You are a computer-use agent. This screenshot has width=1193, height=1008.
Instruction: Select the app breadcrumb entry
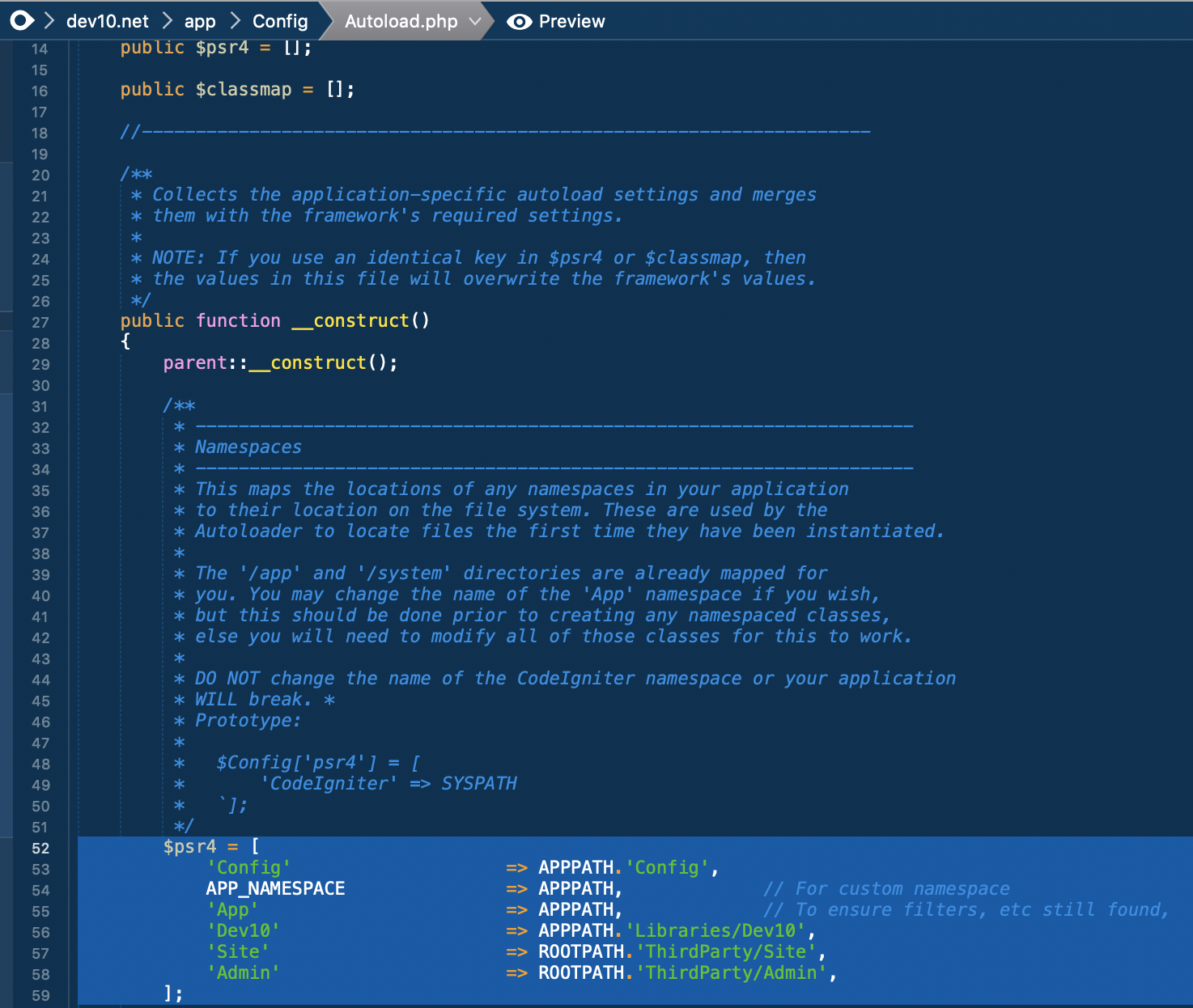pyautogui.click(x=200, y=21)
